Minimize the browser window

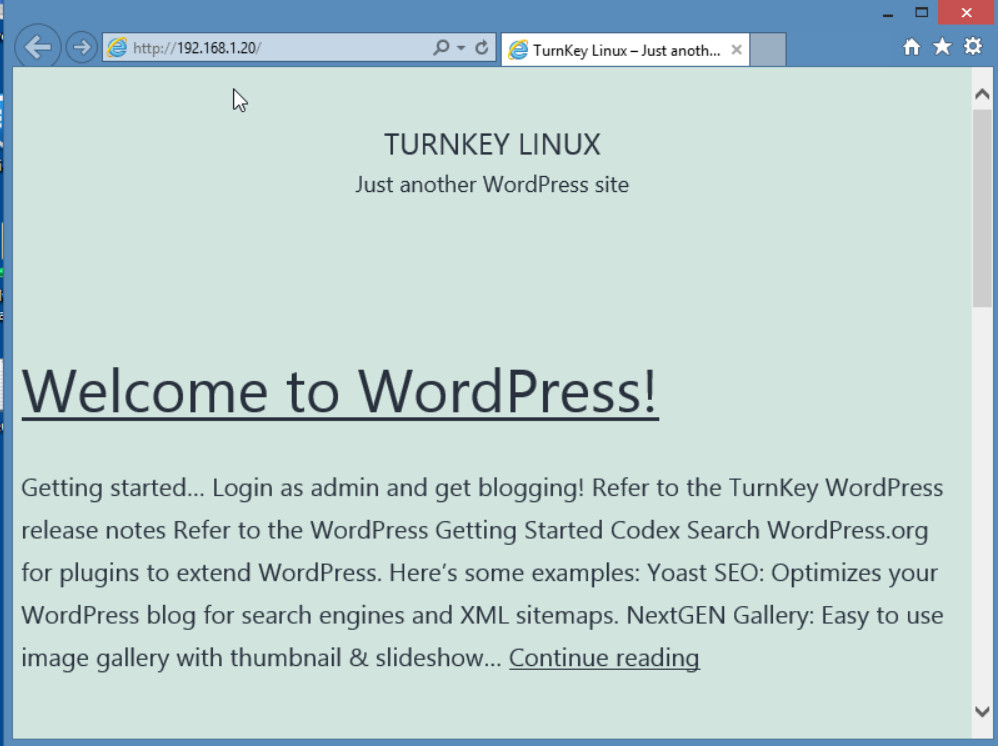click(889, 13)
